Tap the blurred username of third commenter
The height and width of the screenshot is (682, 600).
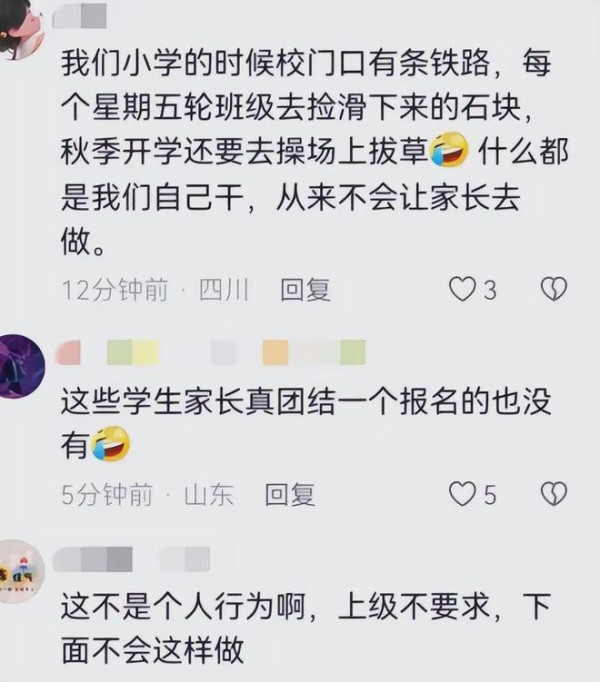[x=131, y=559]
